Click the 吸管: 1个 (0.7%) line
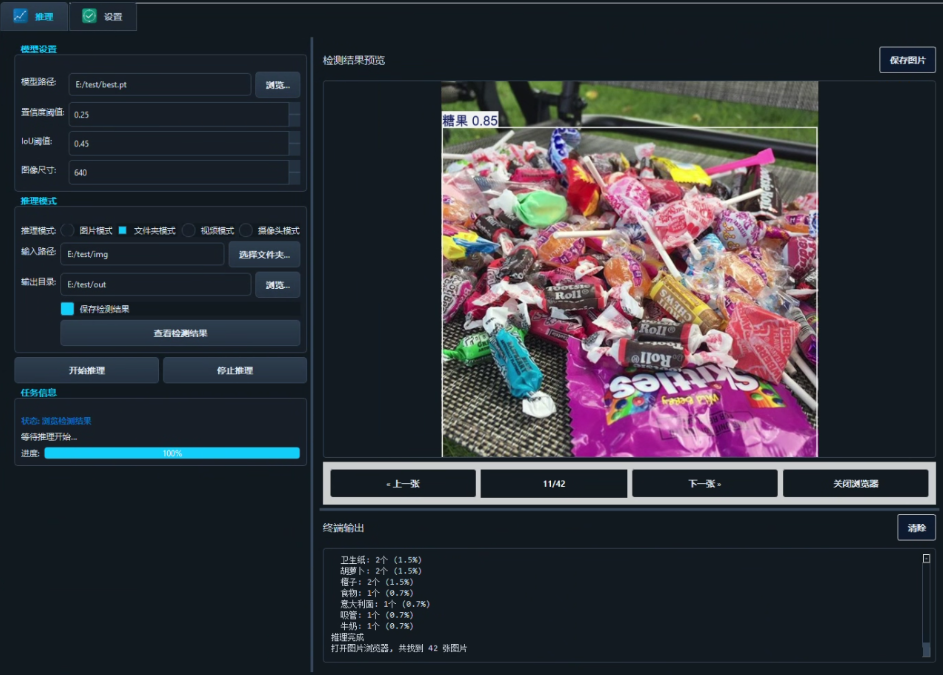This screenshot has height=675, width=943. [376, 615]
